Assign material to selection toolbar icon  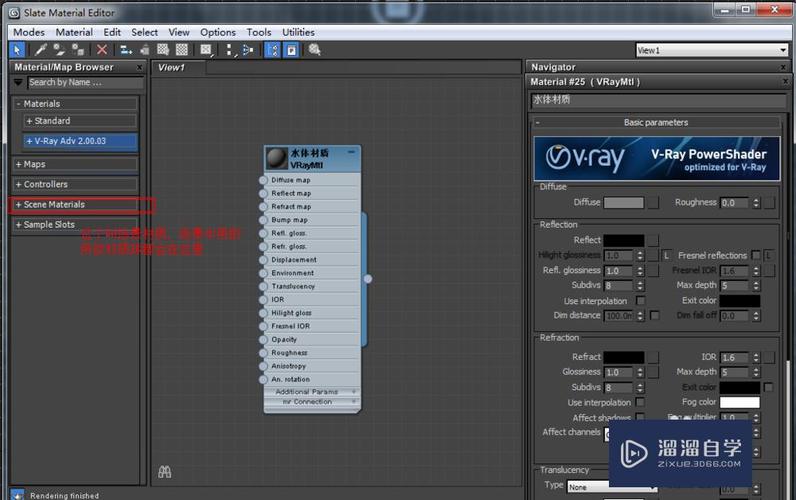point(78,50)
